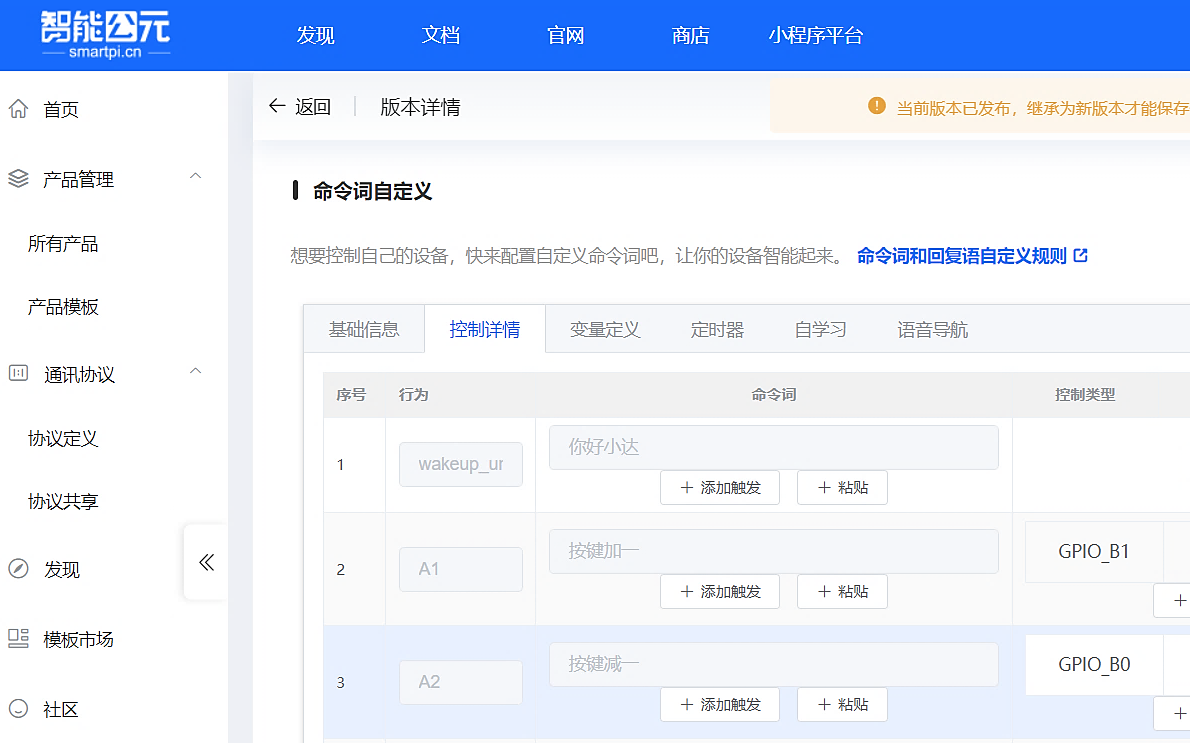Viewport: 1190px width, 743px height.
Task: Click 粘贴 button in the 按键减一 row
Action: pyautogui.click(x=842, y=704)
